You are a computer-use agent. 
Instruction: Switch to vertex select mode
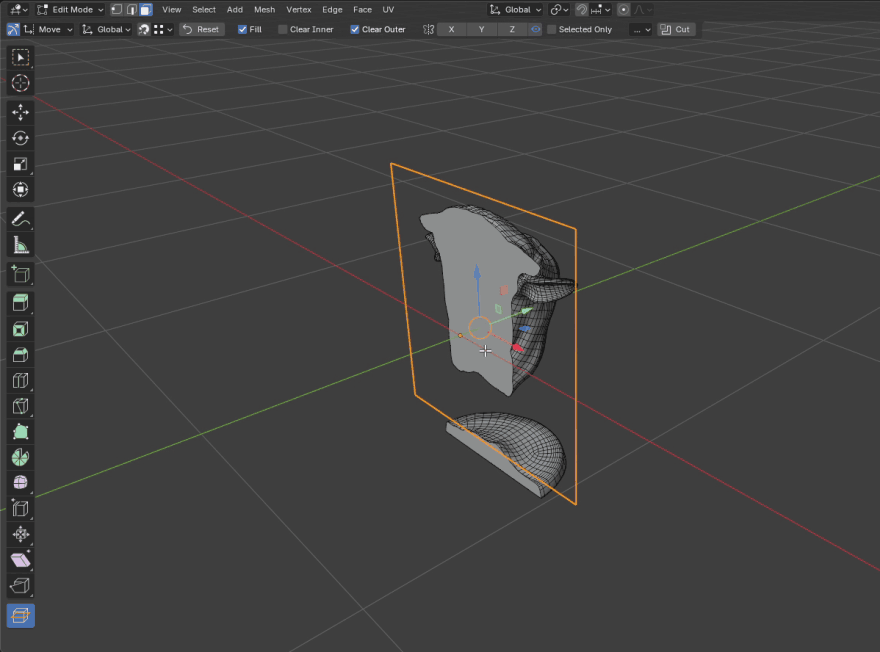116,10
